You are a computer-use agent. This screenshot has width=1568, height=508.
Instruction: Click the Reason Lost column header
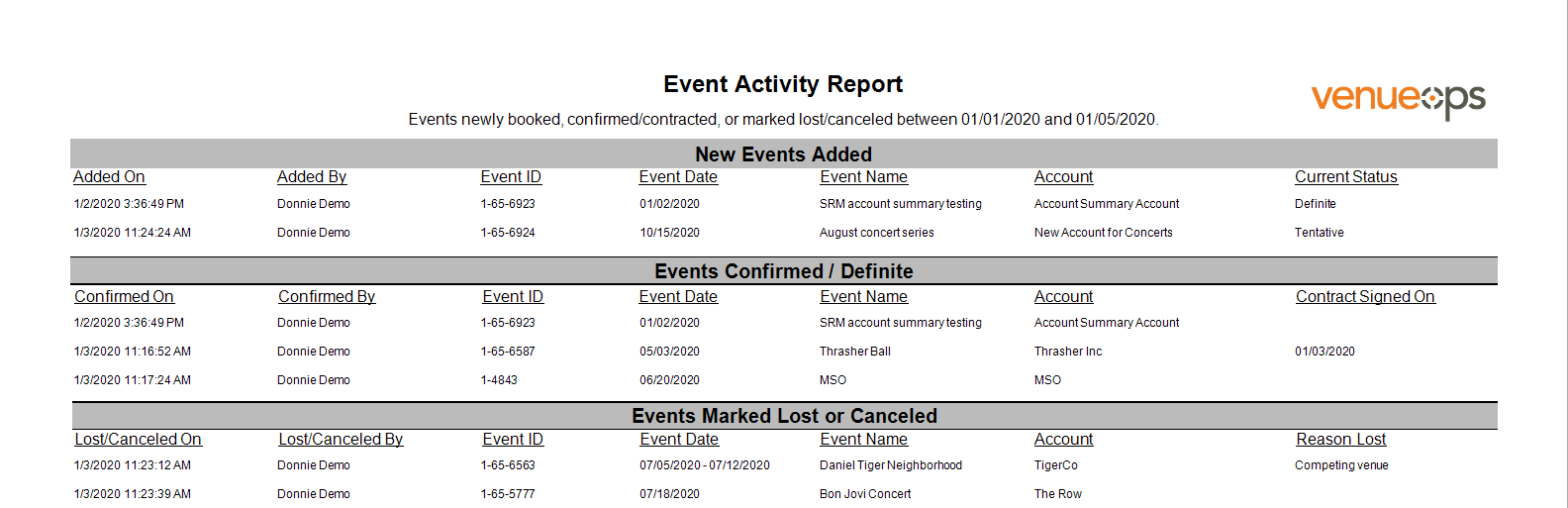1341,440
